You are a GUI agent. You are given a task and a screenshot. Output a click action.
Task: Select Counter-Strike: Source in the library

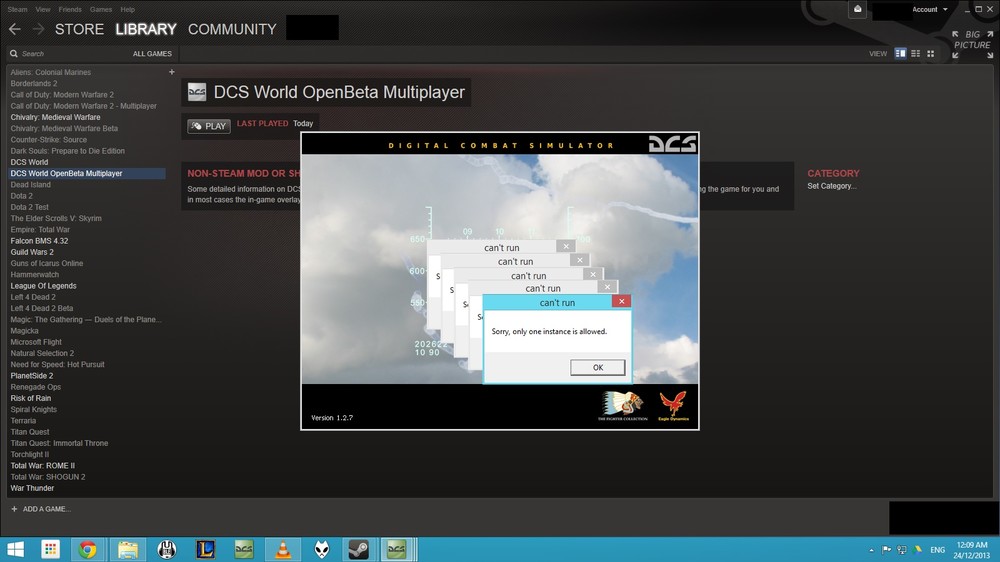(48, 140)
